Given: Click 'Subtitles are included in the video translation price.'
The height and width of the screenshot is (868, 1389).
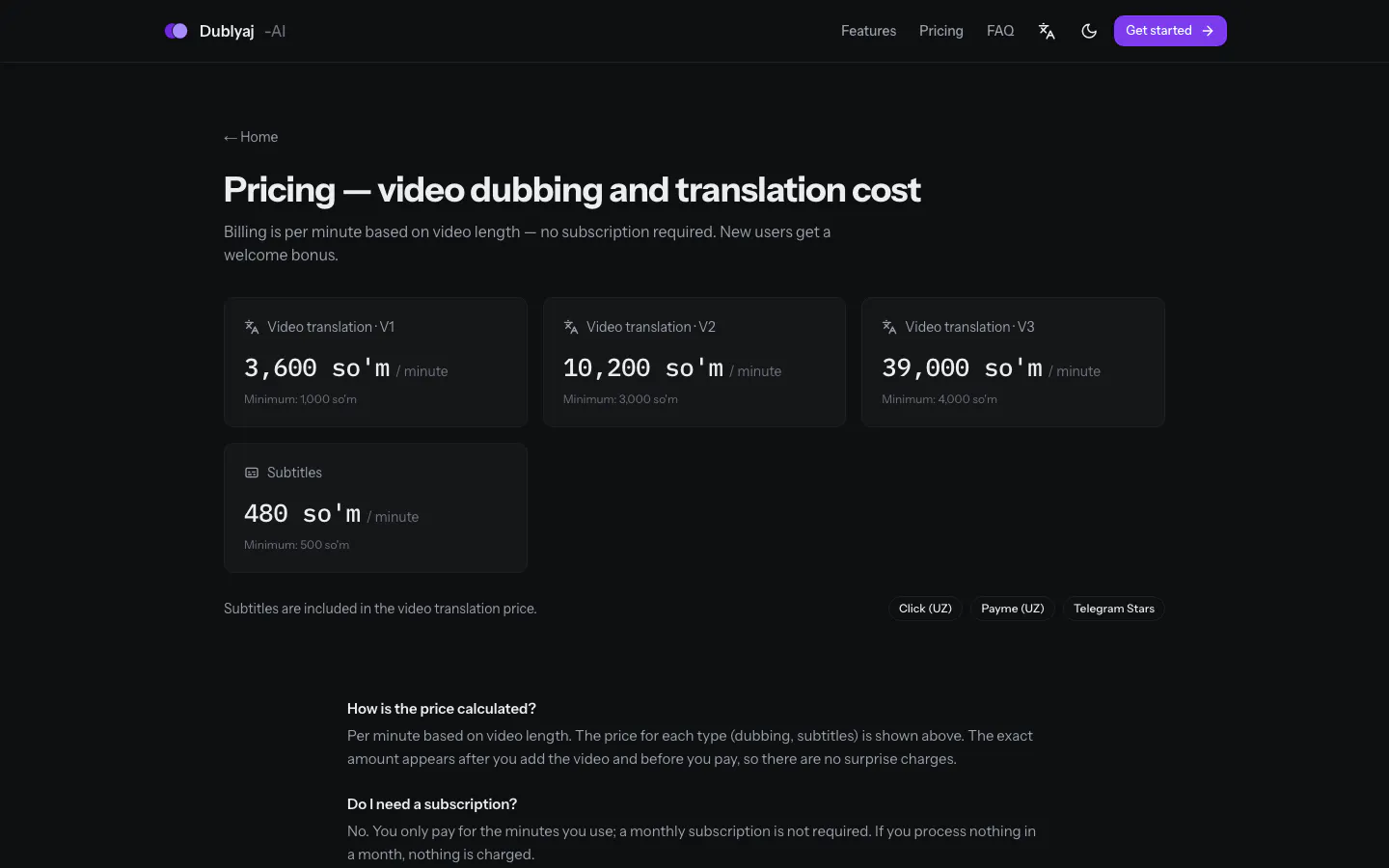Looking at the screenshot, I should click(380, 609).
